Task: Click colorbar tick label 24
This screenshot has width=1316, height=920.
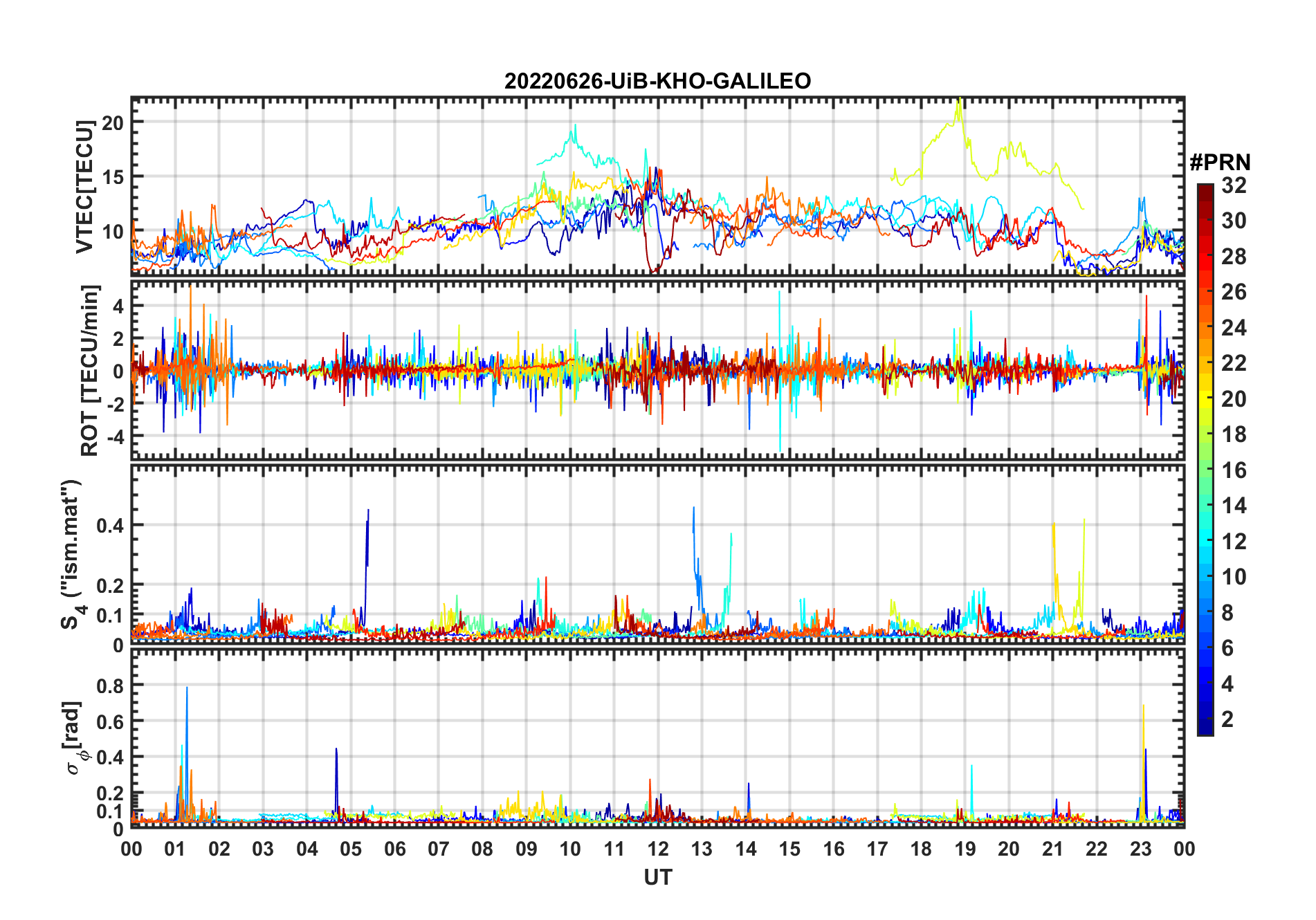Action: 1234,327
